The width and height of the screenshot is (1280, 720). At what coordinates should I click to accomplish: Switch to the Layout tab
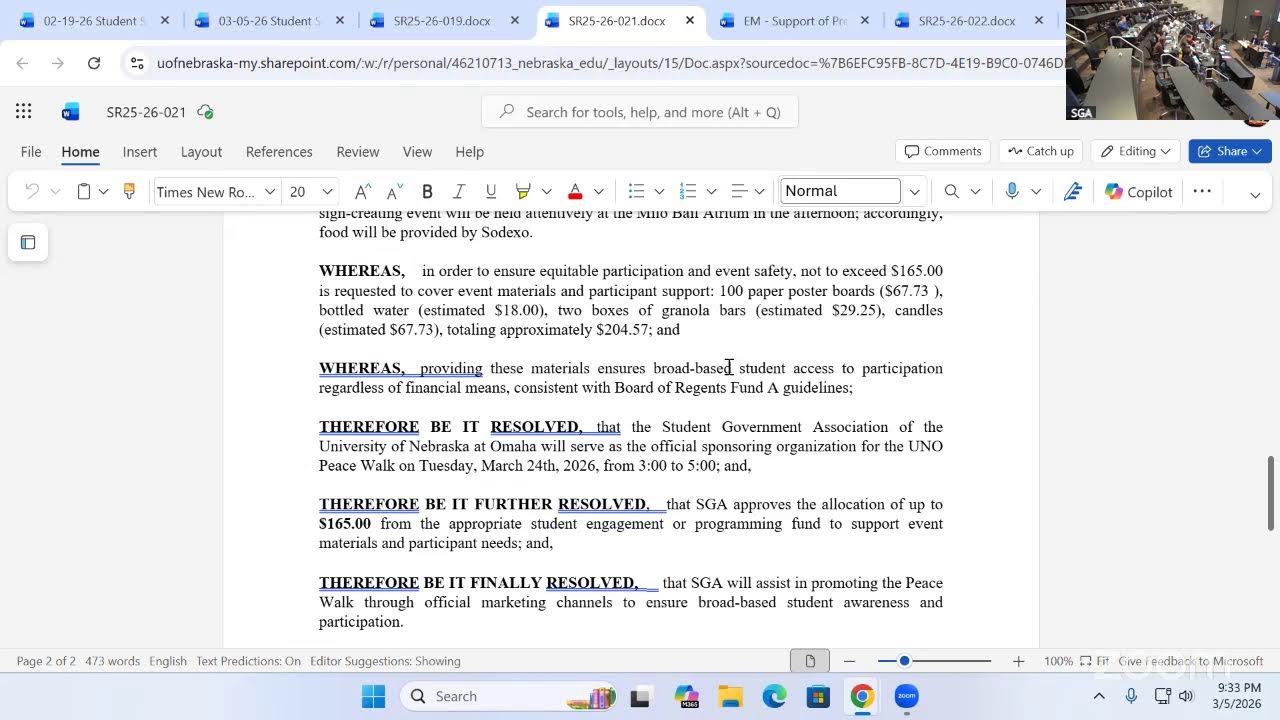click(201, 152)
